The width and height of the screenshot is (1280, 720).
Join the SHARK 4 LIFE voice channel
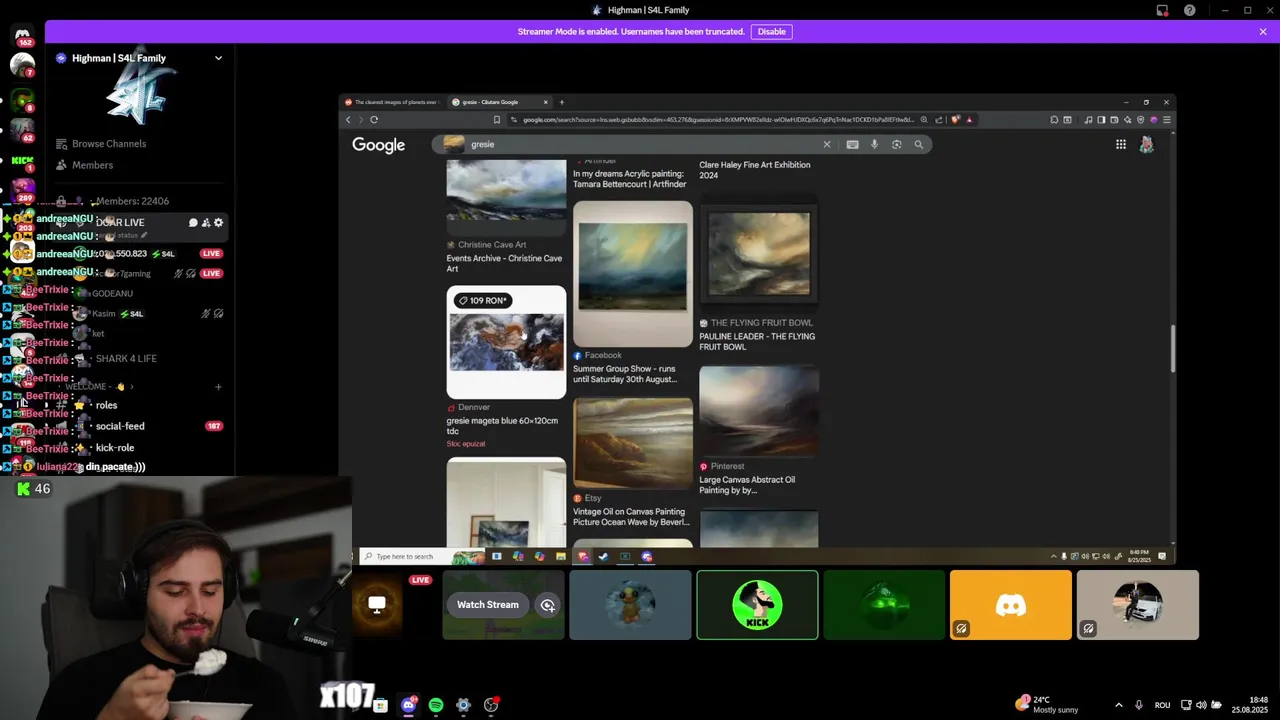[126, 359]
